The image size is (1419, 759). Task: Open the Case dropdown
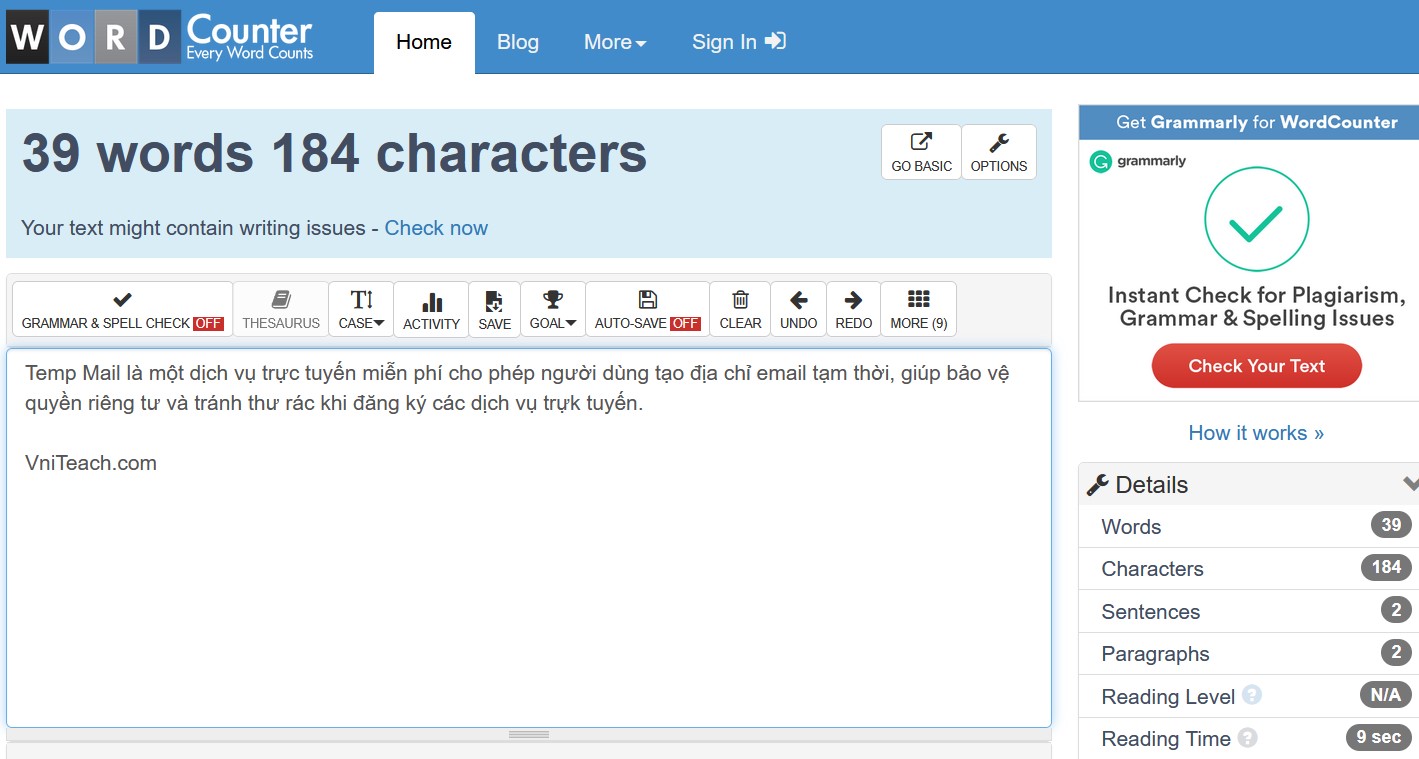tap(360, 308)
